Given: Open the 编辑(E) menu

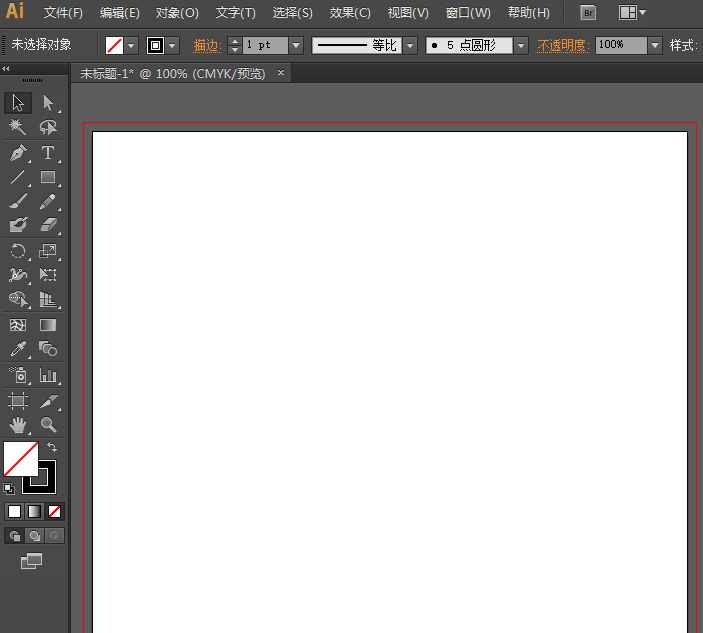Looking at the screenshot, I should pos(120,13).
